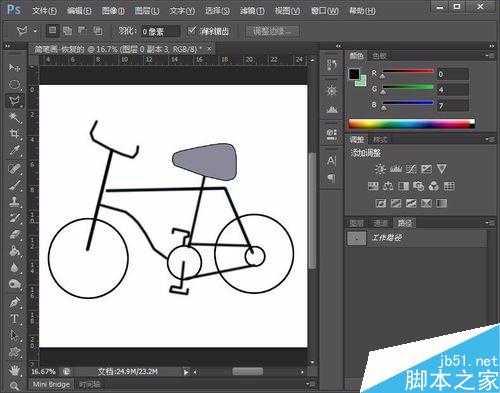500x393 pixels.
Task: Select the Dodge tool
Action: [x=14, y=284]
